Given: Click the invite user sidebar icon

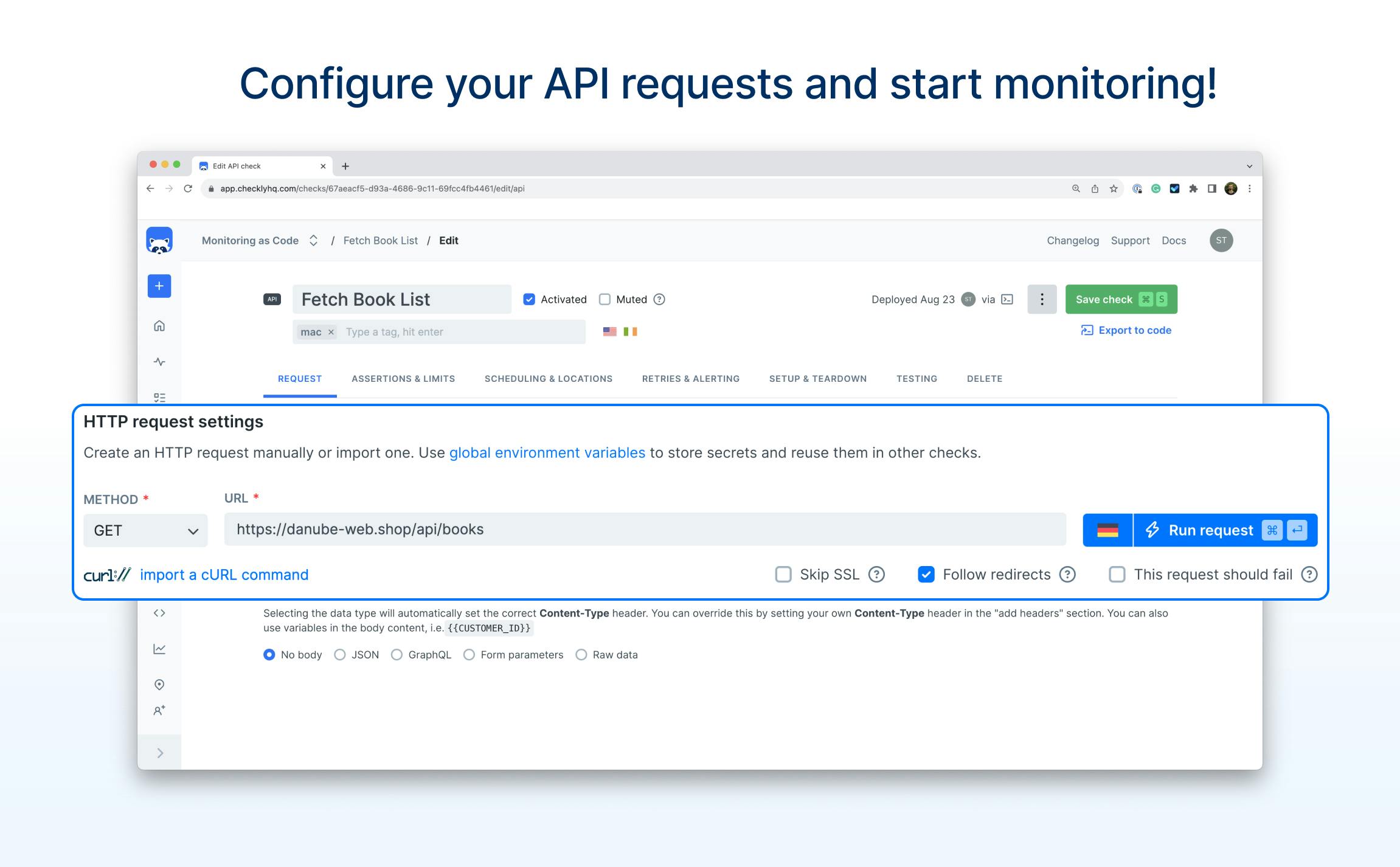Looking at the screenshot, I should pyautogui.click(x=159, y=710).
